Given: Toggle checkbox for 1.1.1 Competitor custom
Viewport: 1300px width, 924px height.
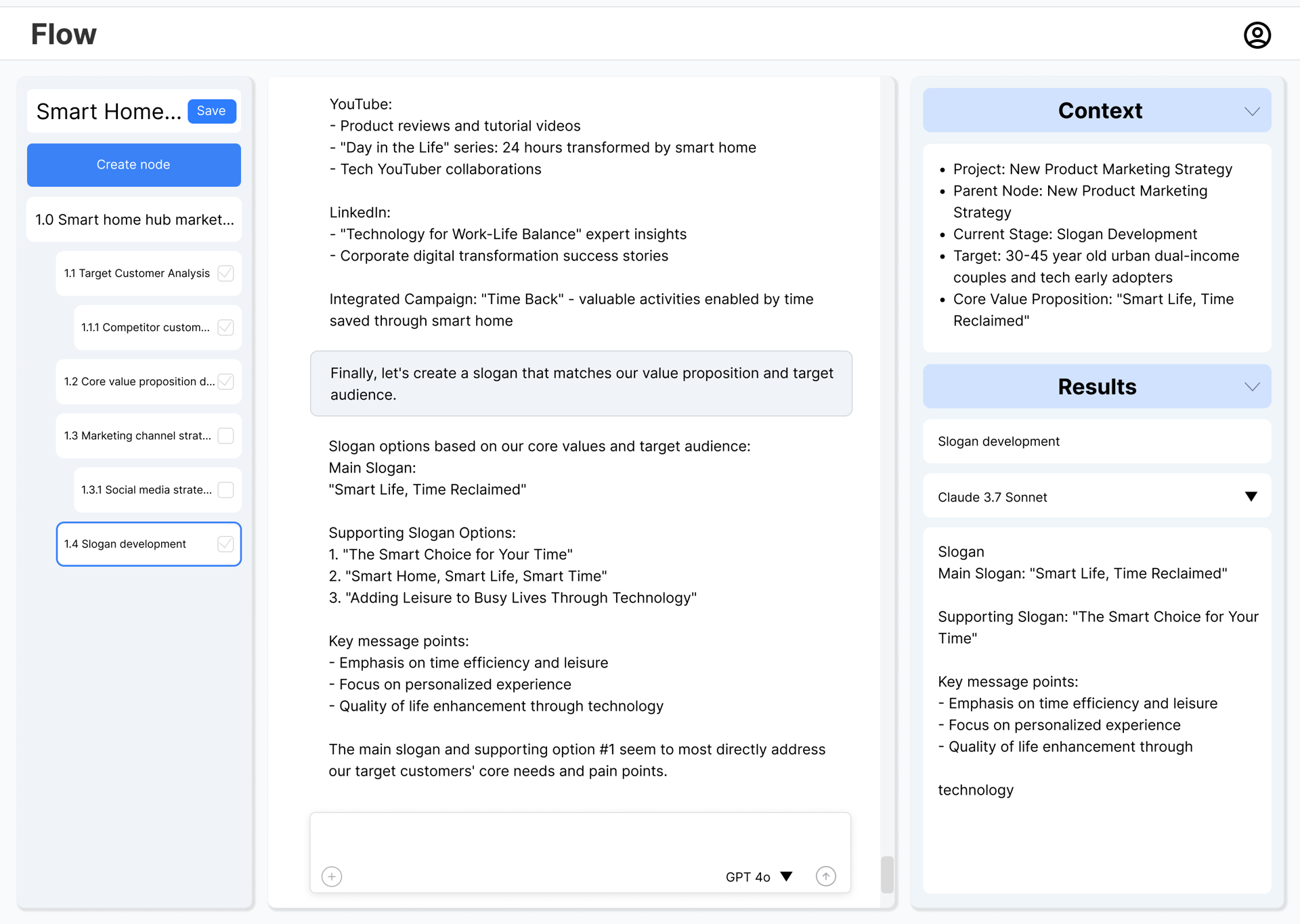Looking at the screenshot, I should tap(226, 328).
